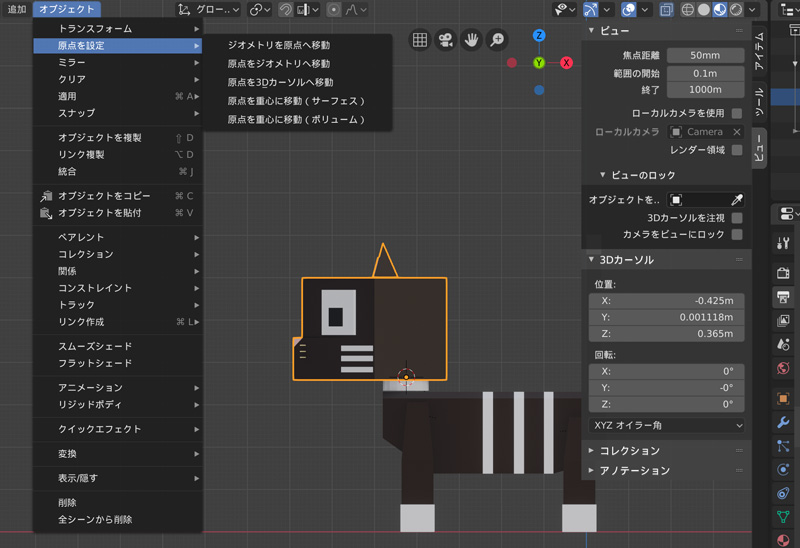Open the XYZ オイラー角 rotation mode dropdown
This screenshot has width=800, height=548.
[x=667, y=425]
